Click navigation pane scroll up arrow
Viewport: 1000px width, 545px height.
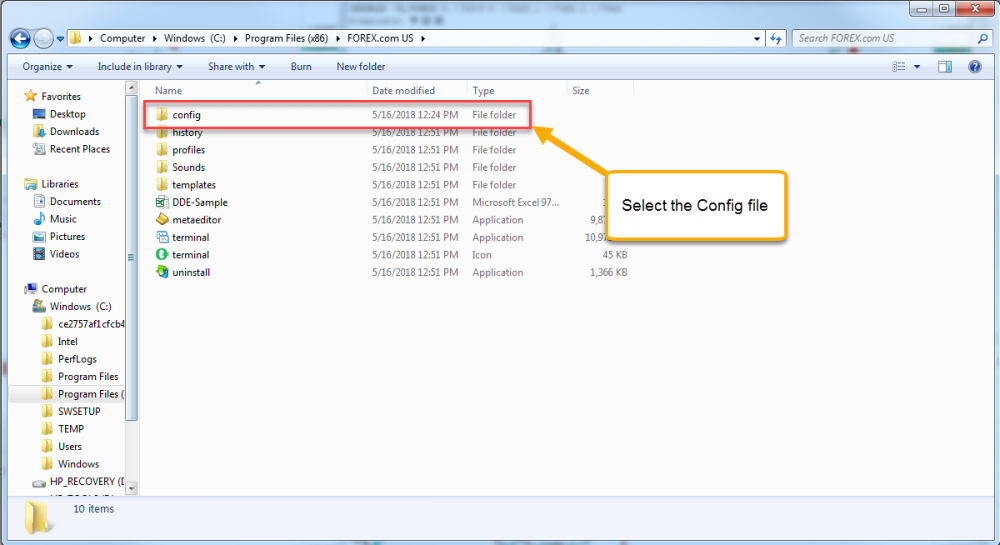point(131,87)
